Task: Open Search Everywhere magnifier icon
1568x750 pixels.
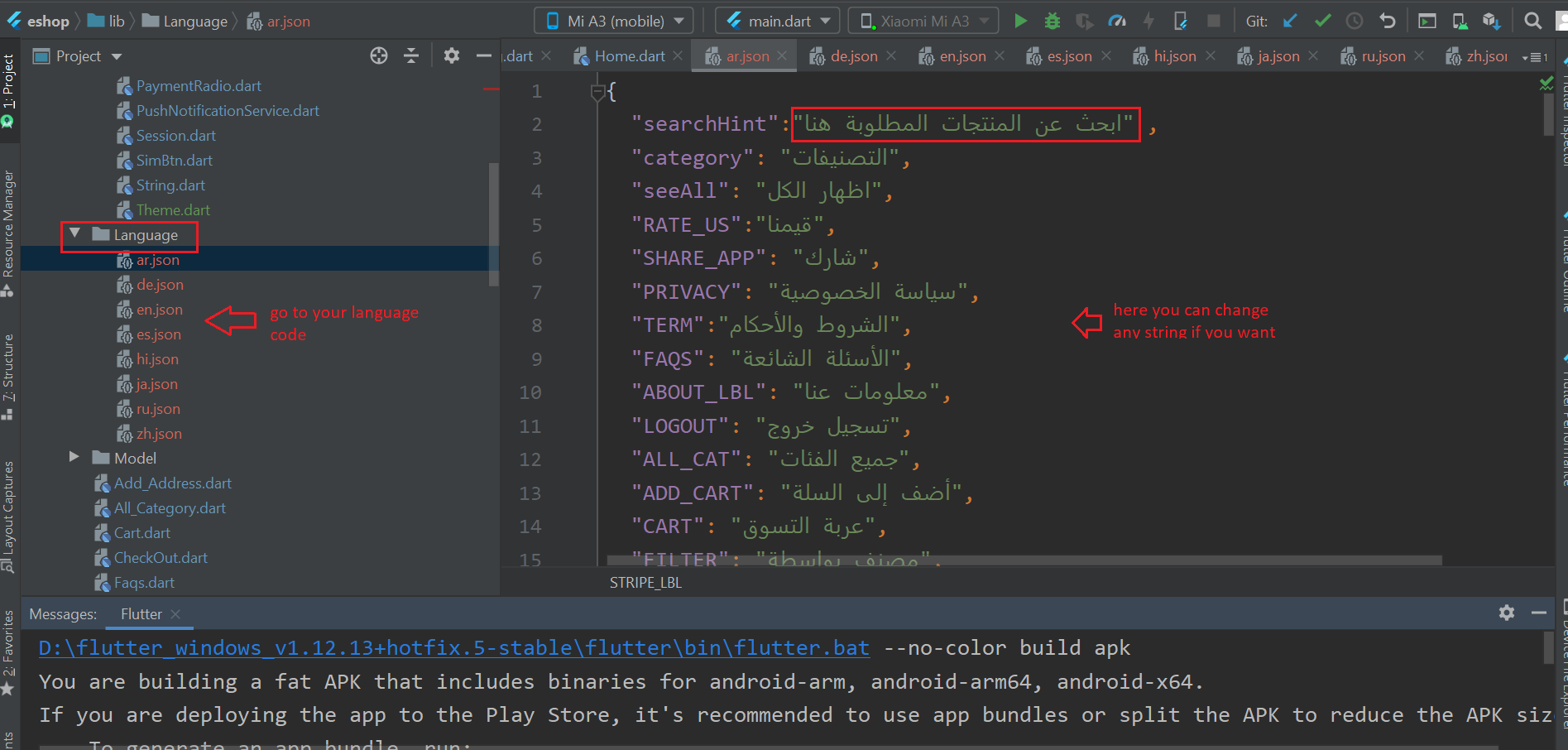Action: [1532, 21]
